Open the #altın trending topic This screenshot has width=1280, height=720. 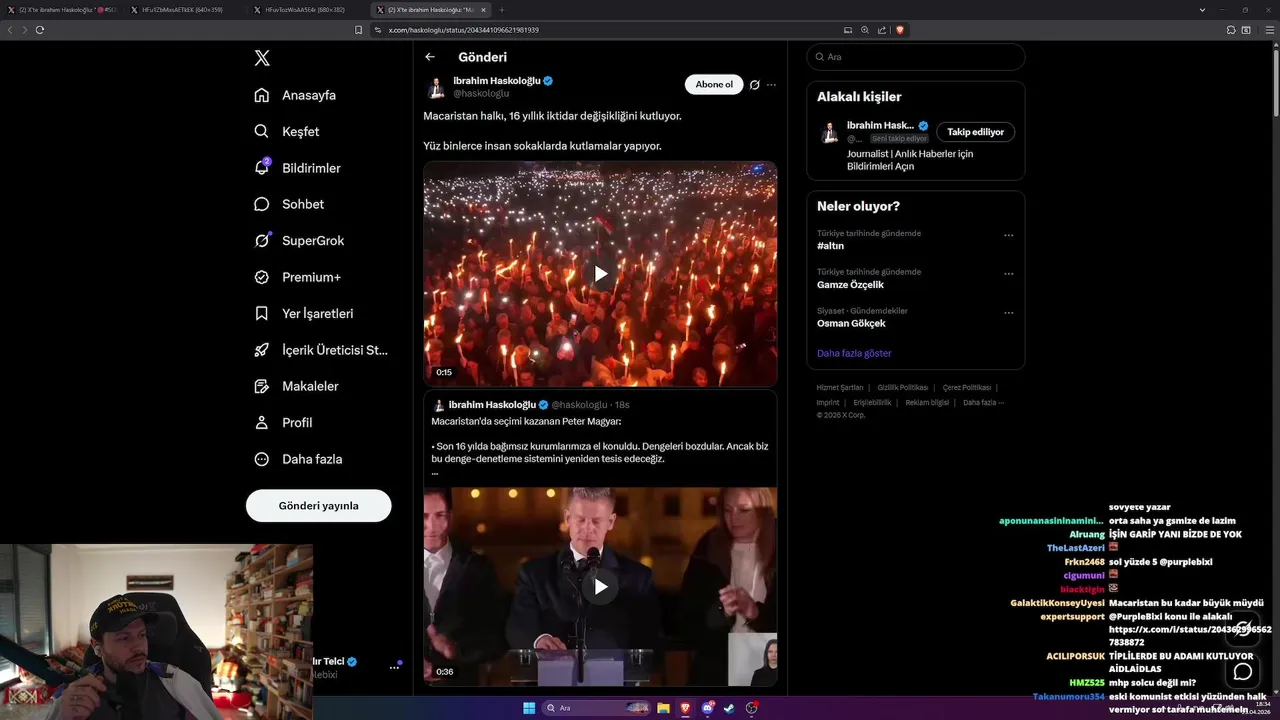tap(830, 246)
